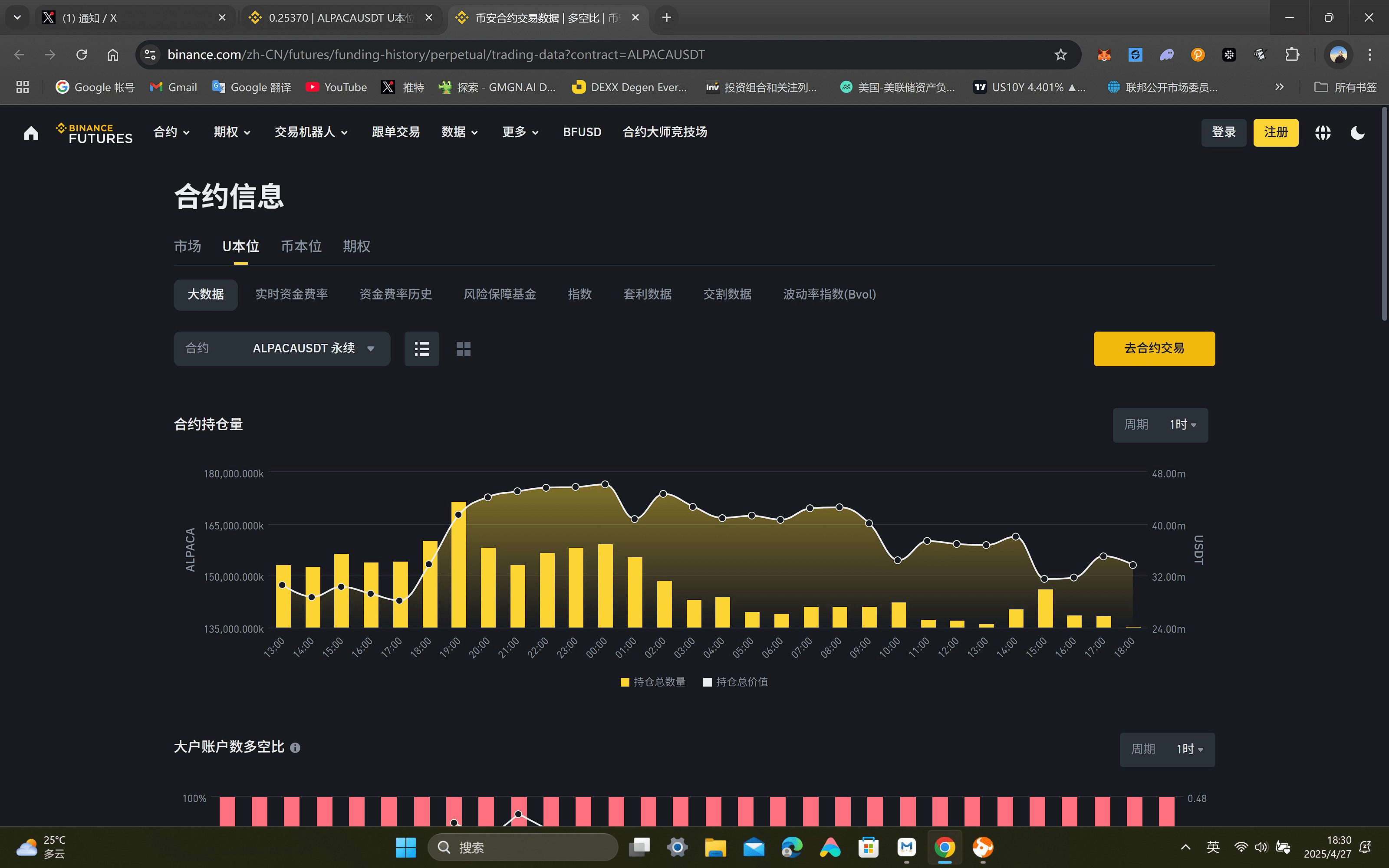
Task: Open the ALPACAUSDT 永续 contract selector
Action: pyautogui.click(x=282, y=349)
